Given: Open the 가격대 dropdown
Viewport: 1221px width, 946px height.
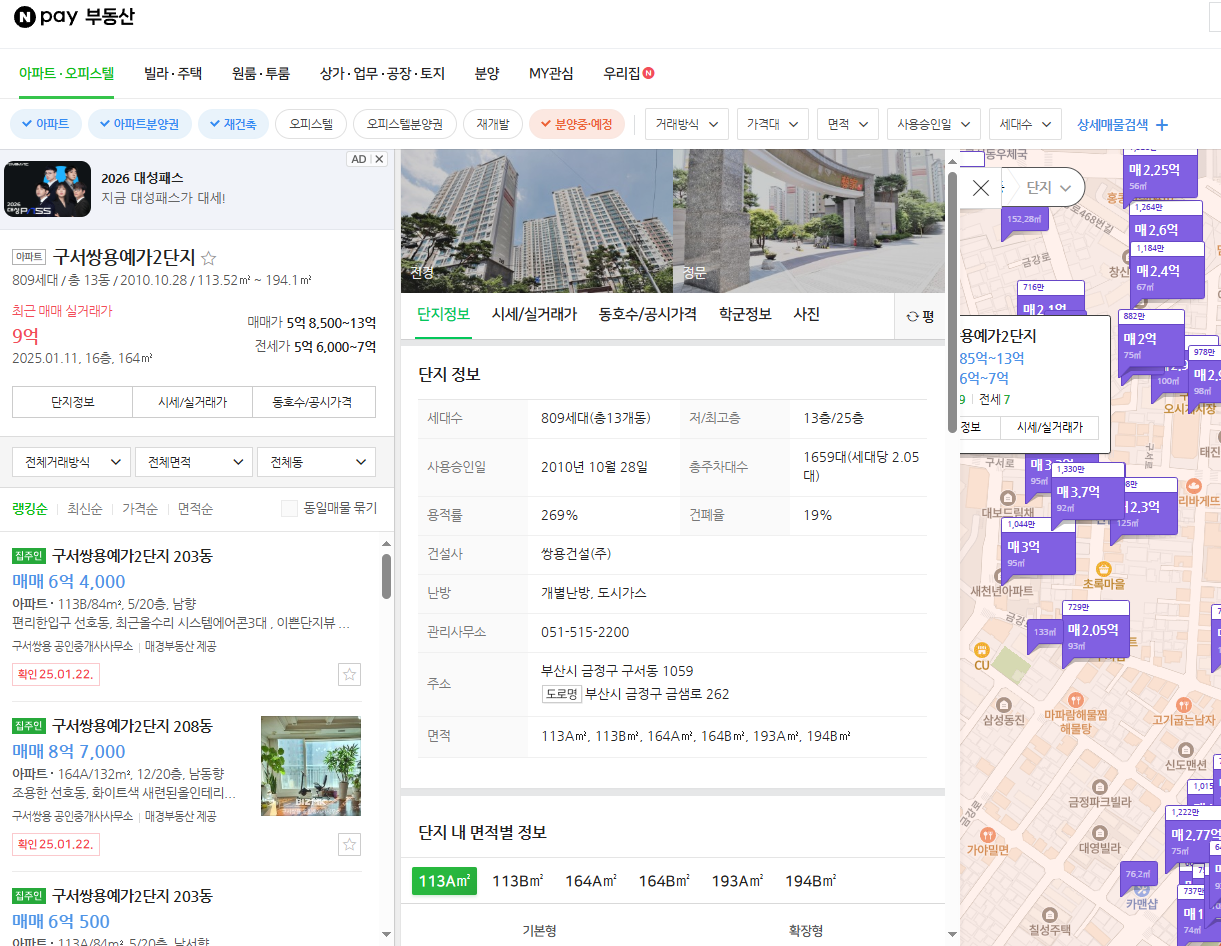Looking at the screenshot, I should [772, 124].
